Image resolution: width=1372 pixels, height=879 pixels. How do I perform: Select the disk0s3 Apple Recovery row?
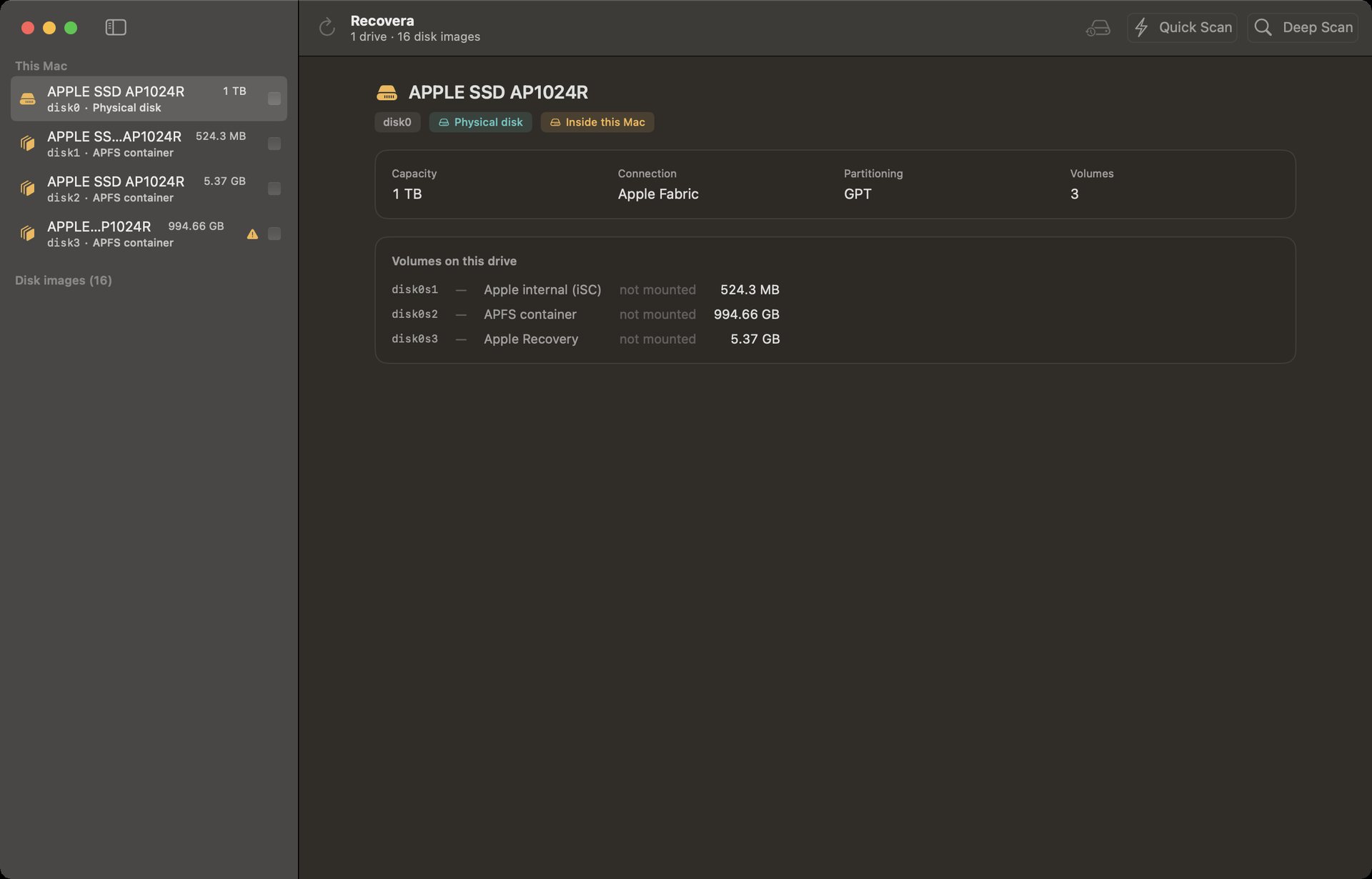click(x=585, y=339)
